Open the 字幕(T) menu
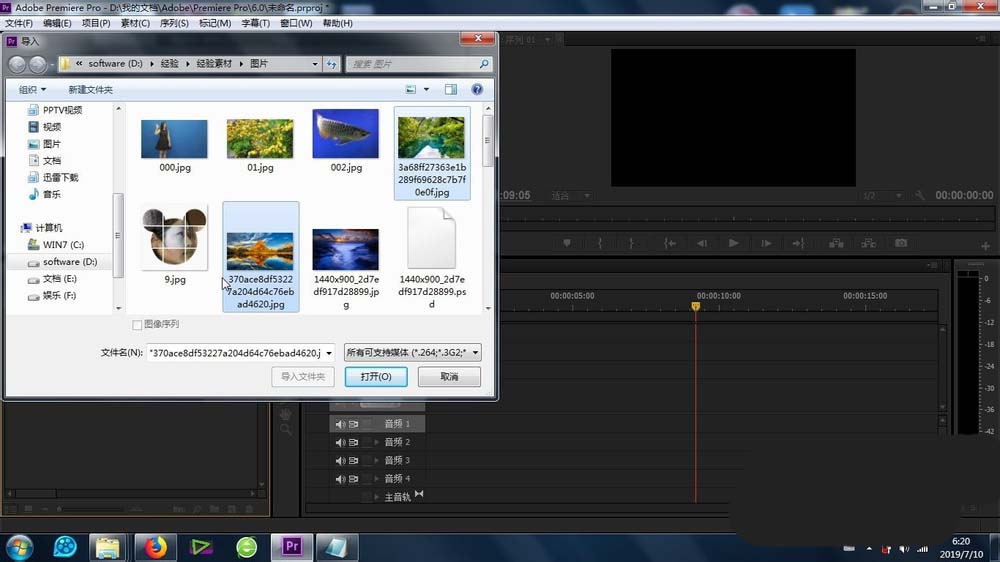 255,23
